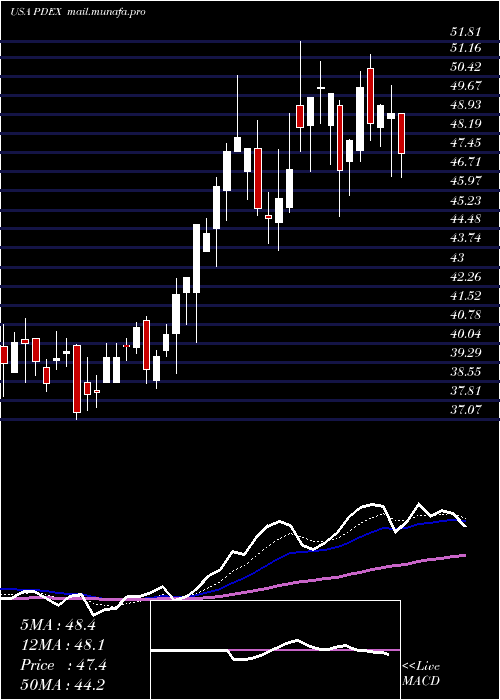Click the 45.97 price axis label
Image resolution: width=500 pixels, height=700 pixels.
pyautogui.click(x=465, y=181)
